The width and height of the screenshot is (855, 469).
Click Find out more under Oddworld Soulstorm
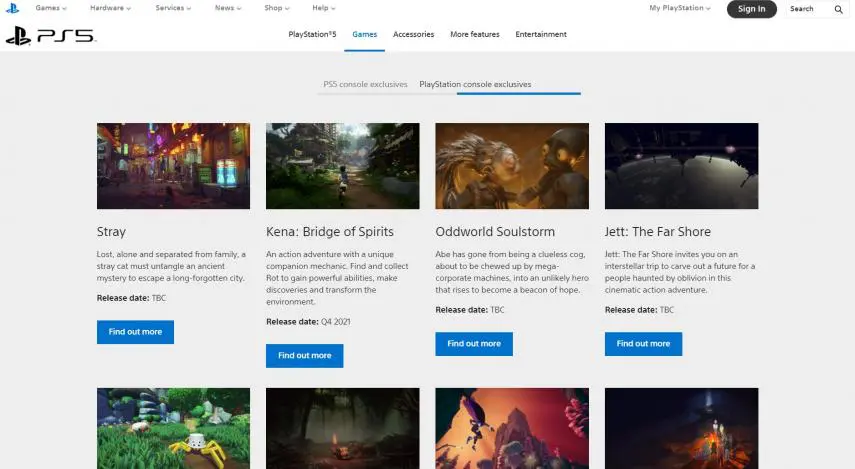pos(474,344)
